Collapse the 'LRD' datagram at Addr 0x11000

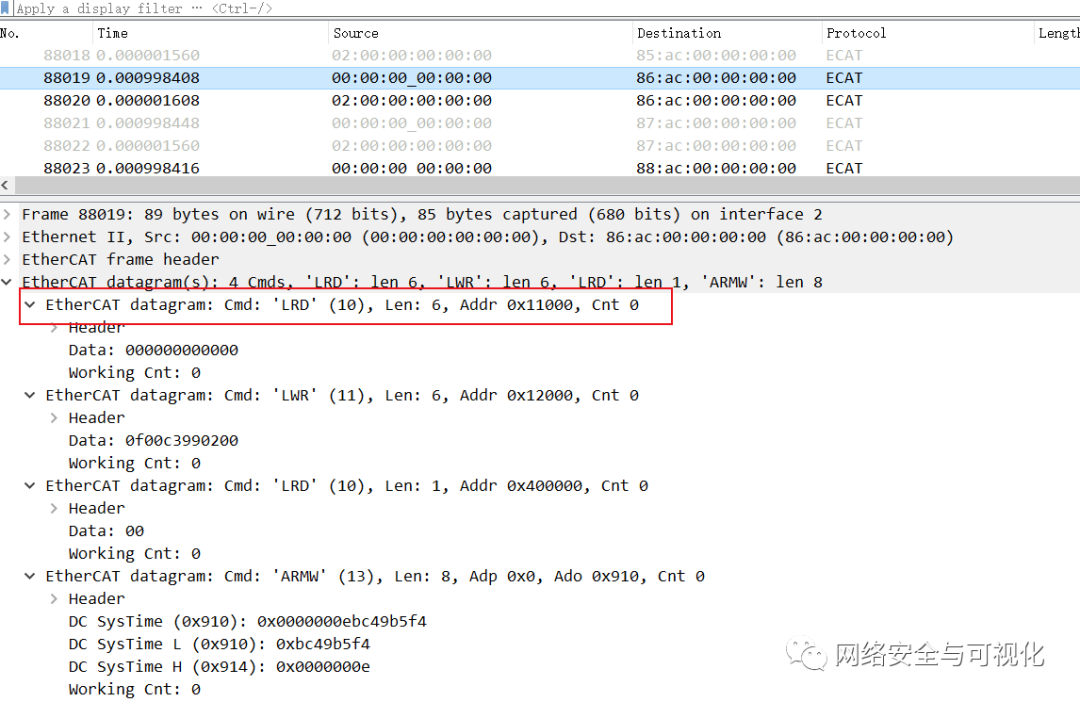(29, 304)
